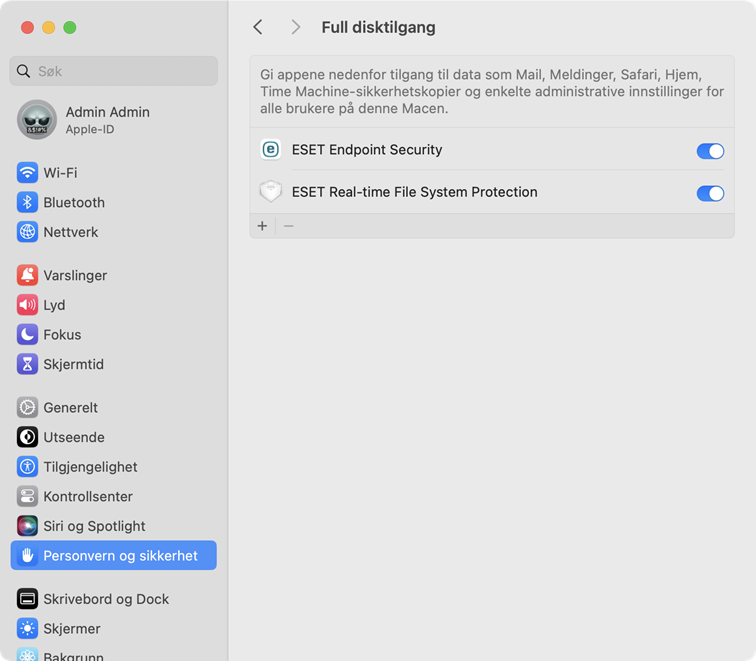756x661 pixels.
Task: Focus the Søk search field
Action: pos(114,71)
